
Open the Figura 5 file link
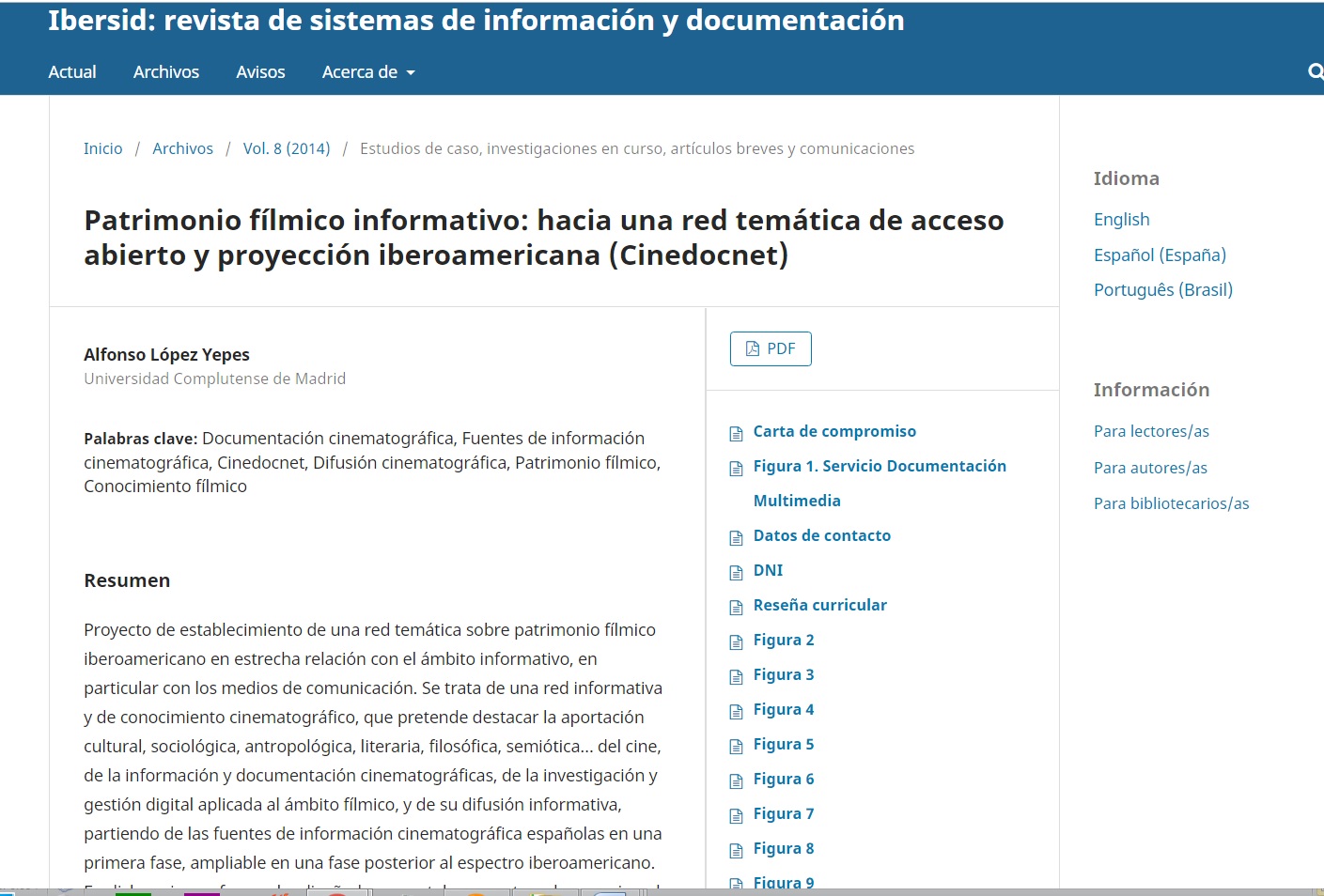tap(784, 744)
